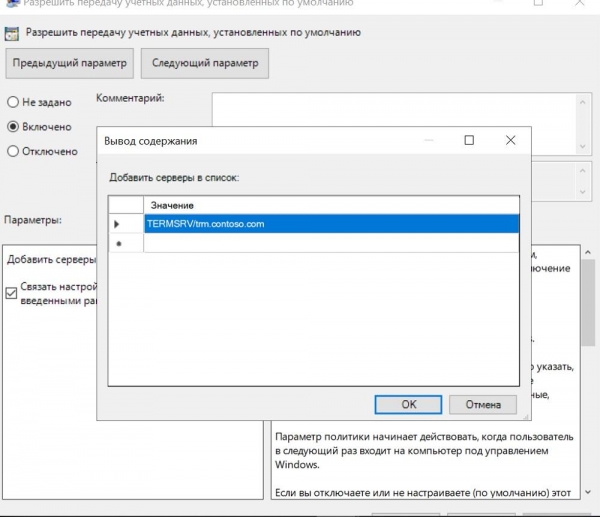Select the Не задано radio button
600x517 pixels.
(x=13, y=102)
